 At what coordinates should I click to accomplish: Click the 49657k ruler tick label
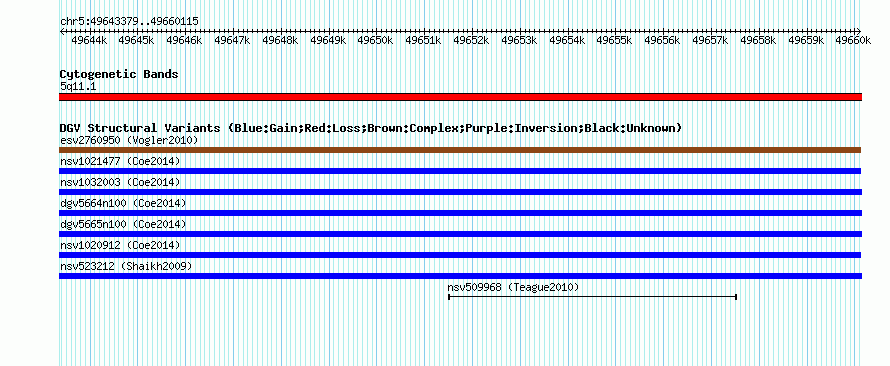pyautogui.click(x=710, y=40)
